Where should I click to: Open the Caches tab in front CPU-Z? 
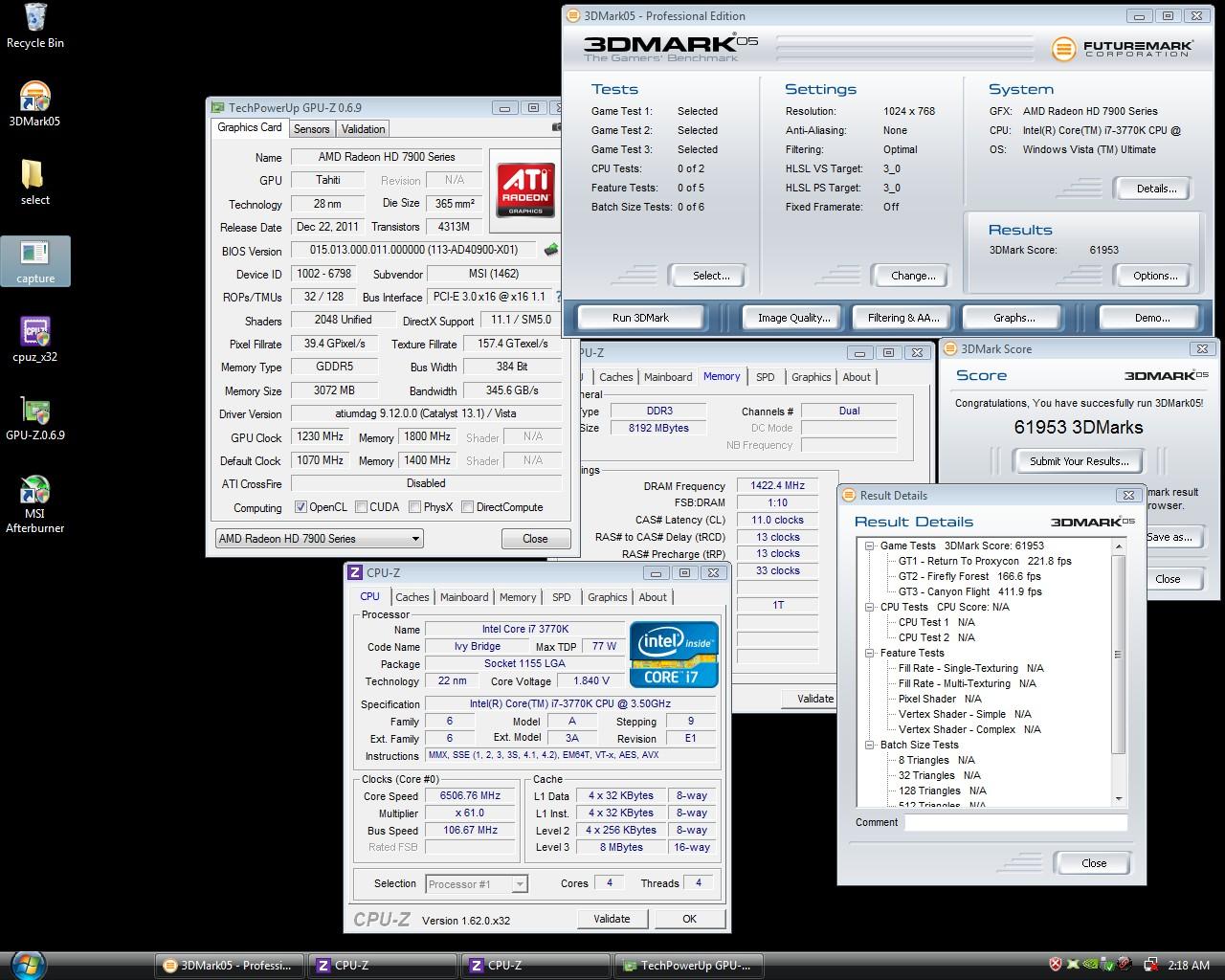click(x=412, y=597)
